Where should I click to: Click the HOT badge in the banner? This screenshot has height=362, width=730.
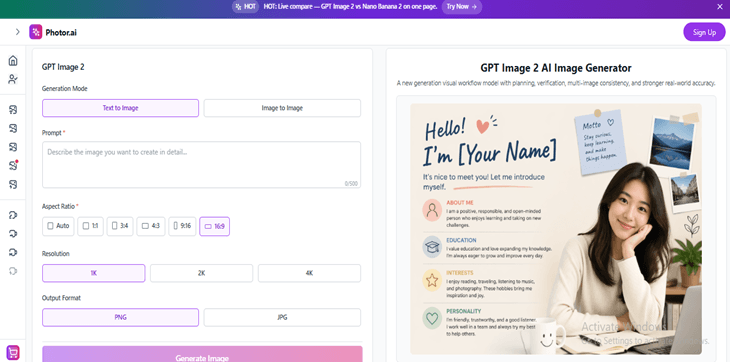(245, 7)
